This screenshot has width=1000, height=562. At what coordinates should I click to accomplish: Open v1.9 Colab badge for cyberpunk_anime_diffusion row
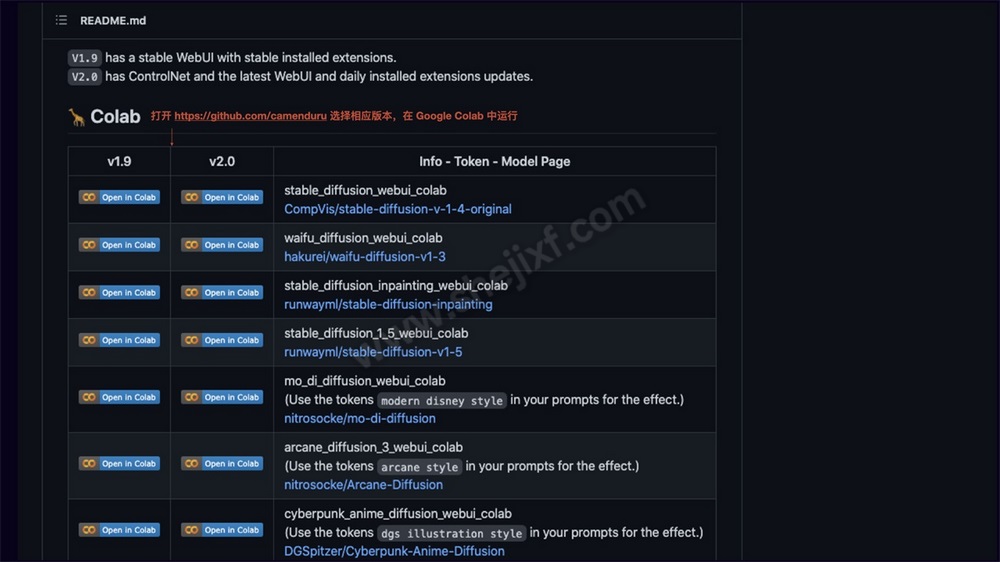pyautogui.click(x=119, y=530)
